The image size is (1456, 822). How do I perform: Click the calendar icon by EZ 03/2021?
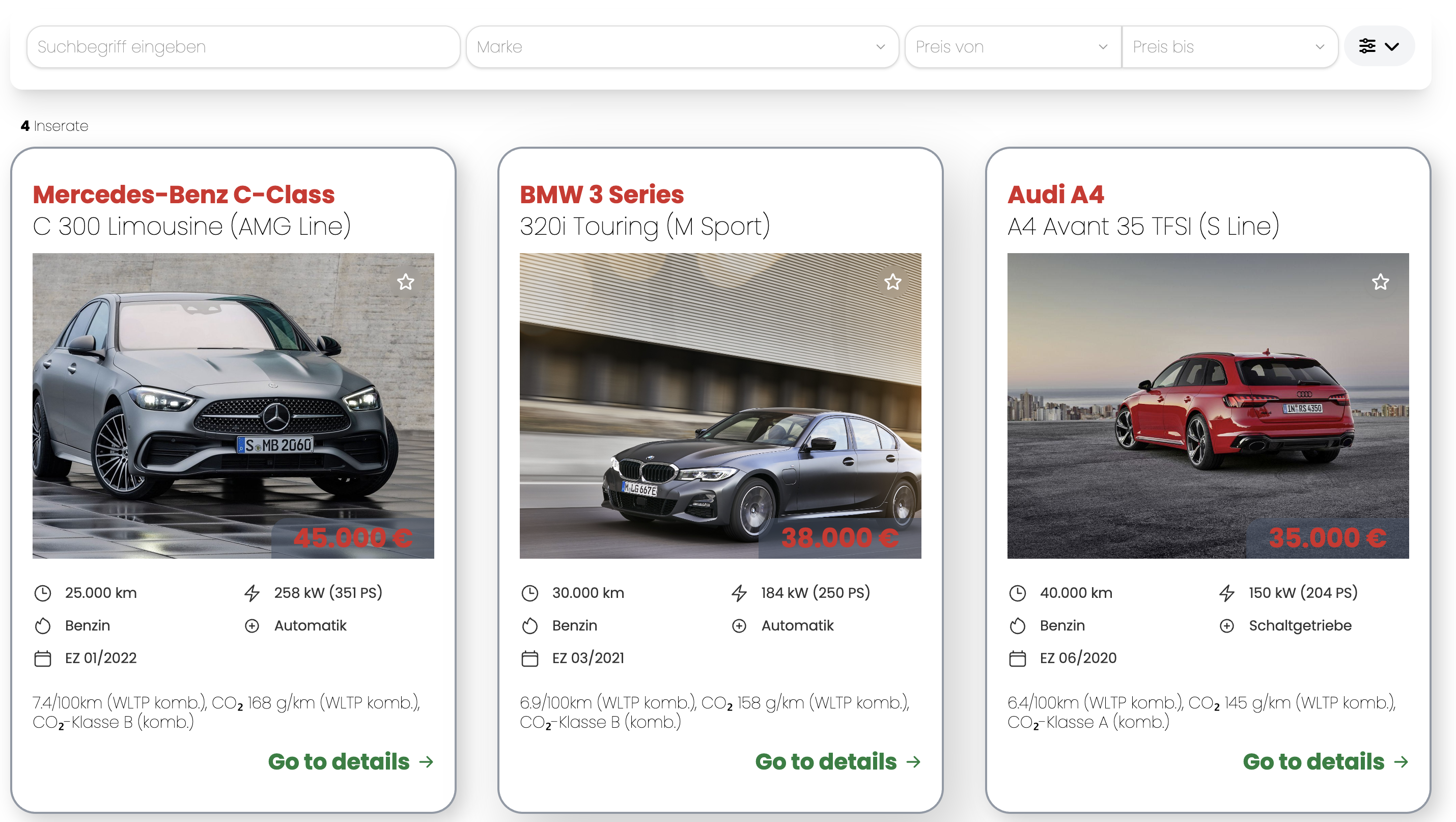pyautogui.click(x=529, y=659)
